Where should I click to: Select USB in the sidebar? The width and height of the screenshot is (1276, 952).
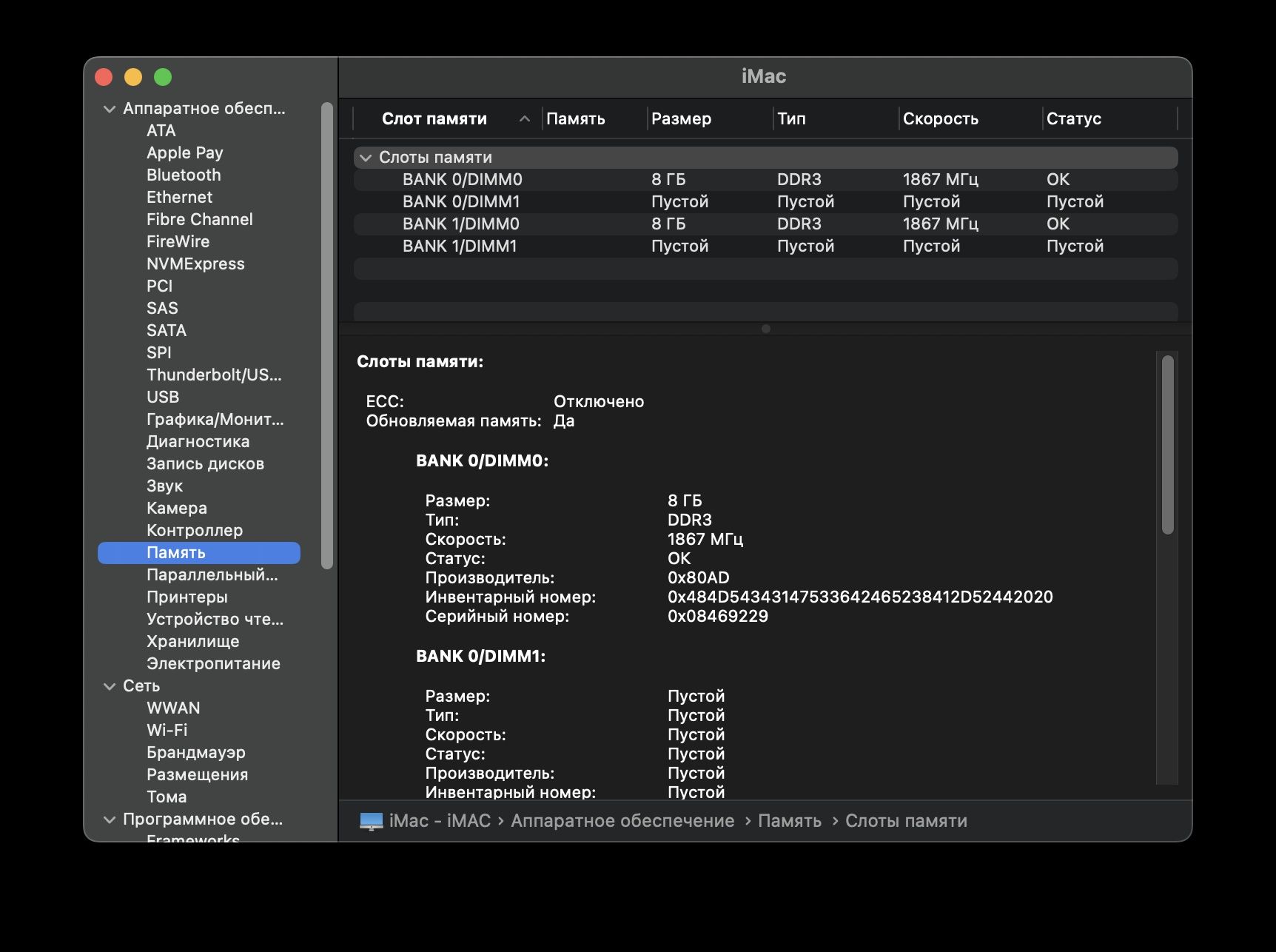tap(163, 398)
